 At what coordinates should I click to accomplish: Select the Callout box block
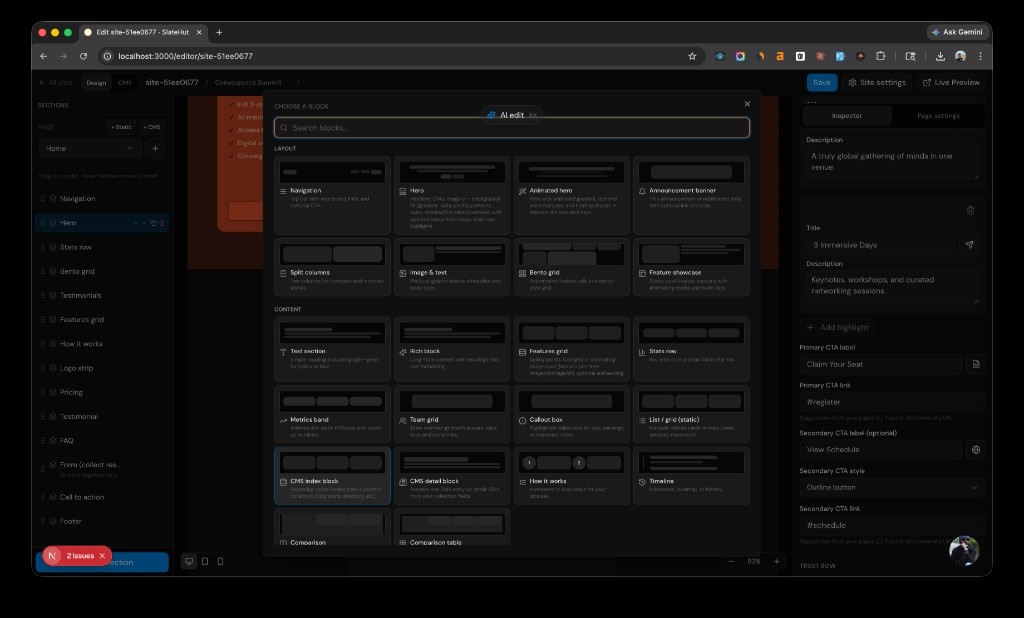tap(571, 414)
